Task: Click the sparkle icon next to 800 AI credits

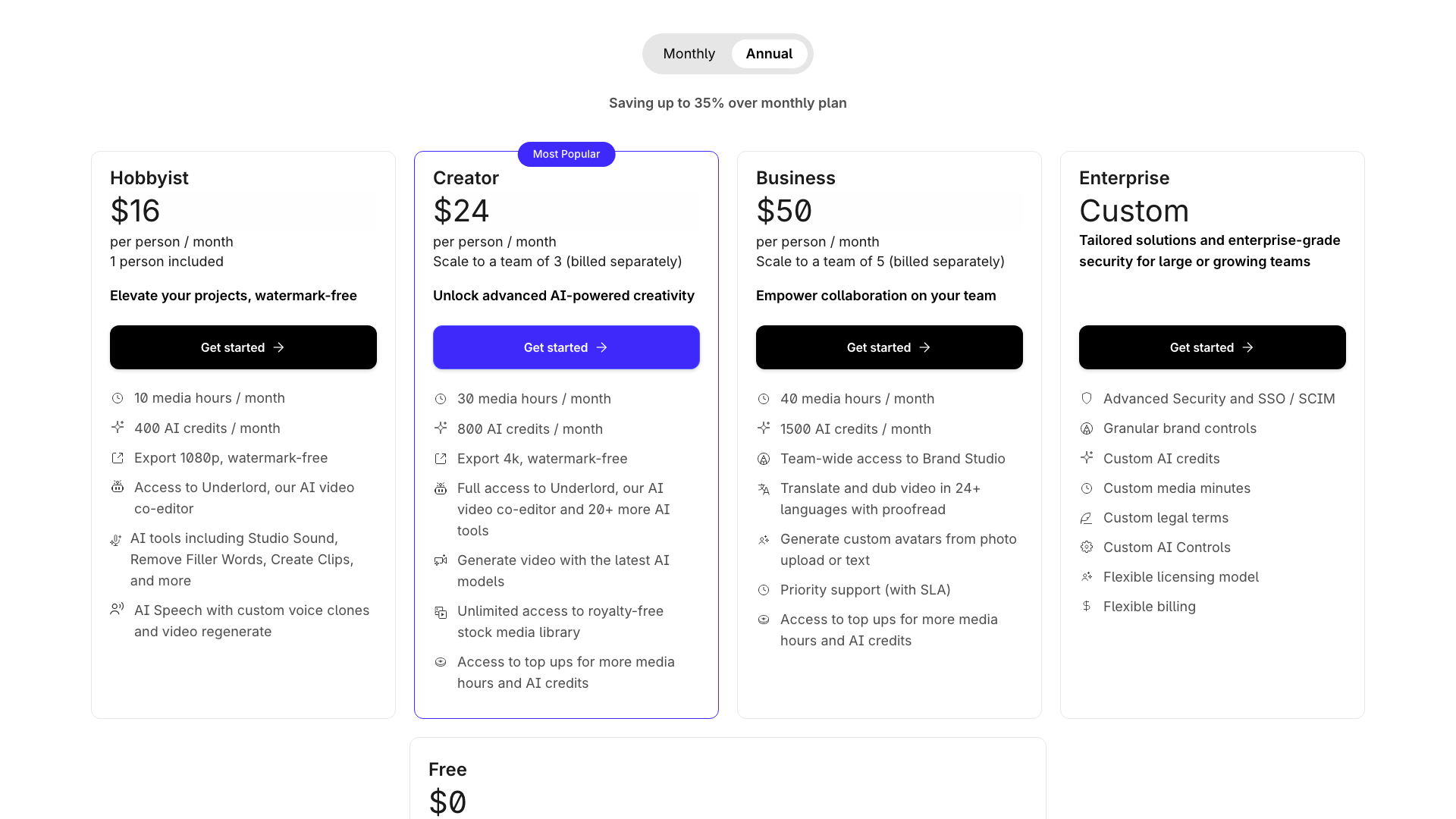Action: pyautogui.click(x=441, y=428)
